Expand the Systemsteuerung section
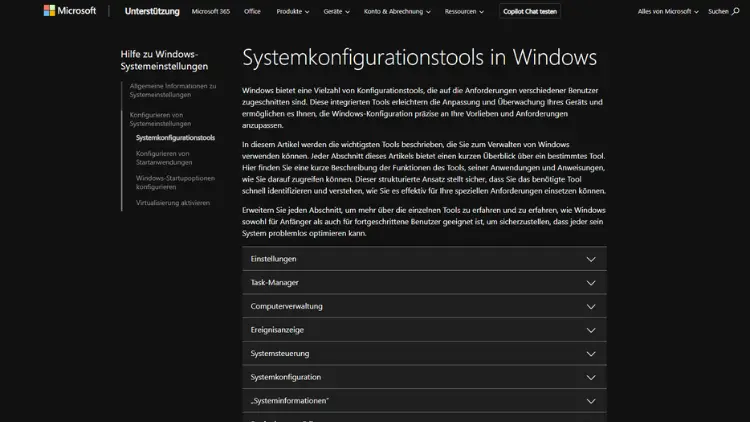The width and height of the screenshot is (750, 422). tap(424, 354)
